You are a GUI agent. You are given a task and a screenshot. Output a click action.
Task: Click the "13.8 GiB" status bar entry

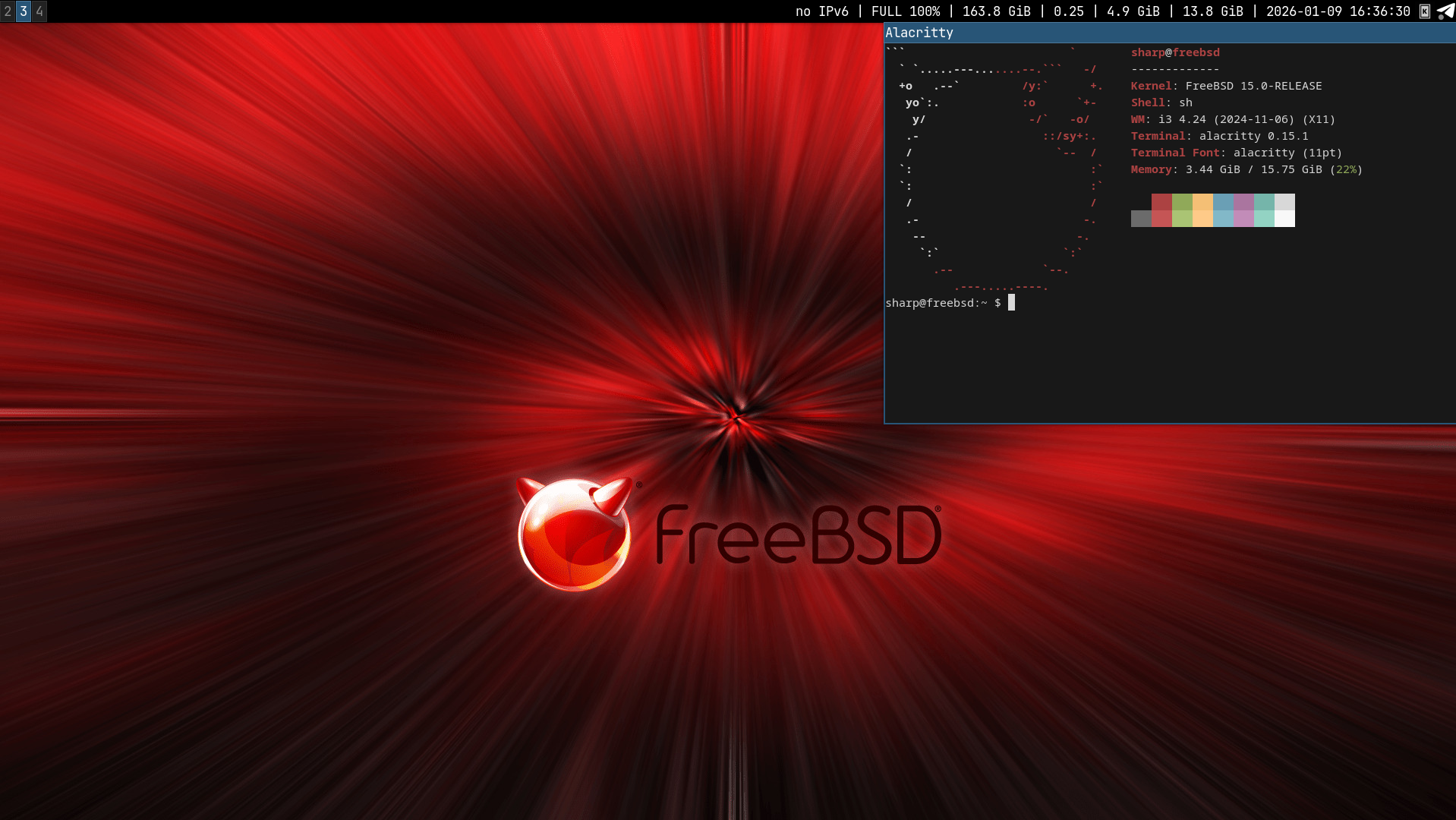[x=1213, y=11]
